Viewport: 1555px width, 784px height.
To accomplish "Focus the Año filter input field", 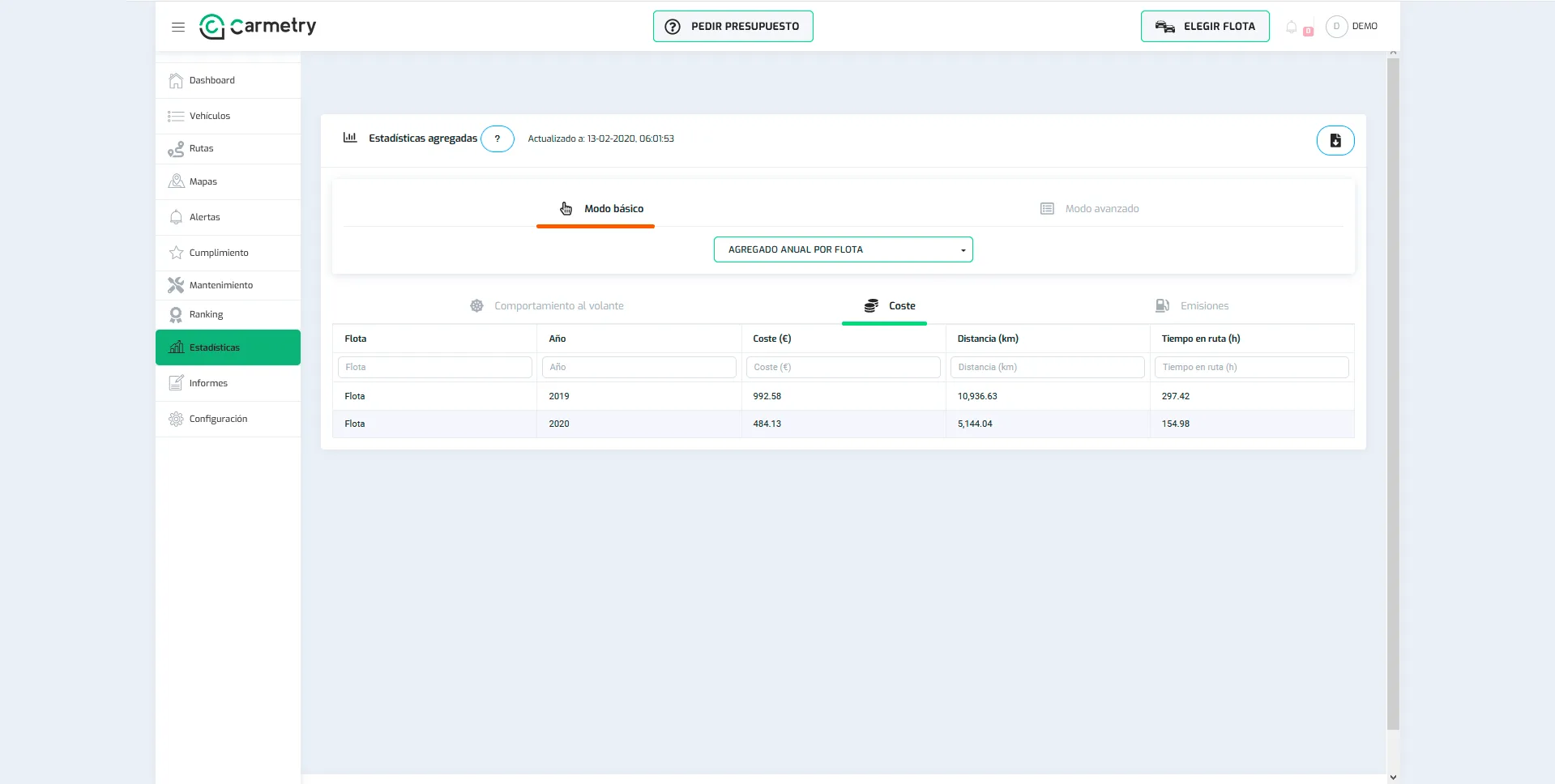I will coord(639,367).
